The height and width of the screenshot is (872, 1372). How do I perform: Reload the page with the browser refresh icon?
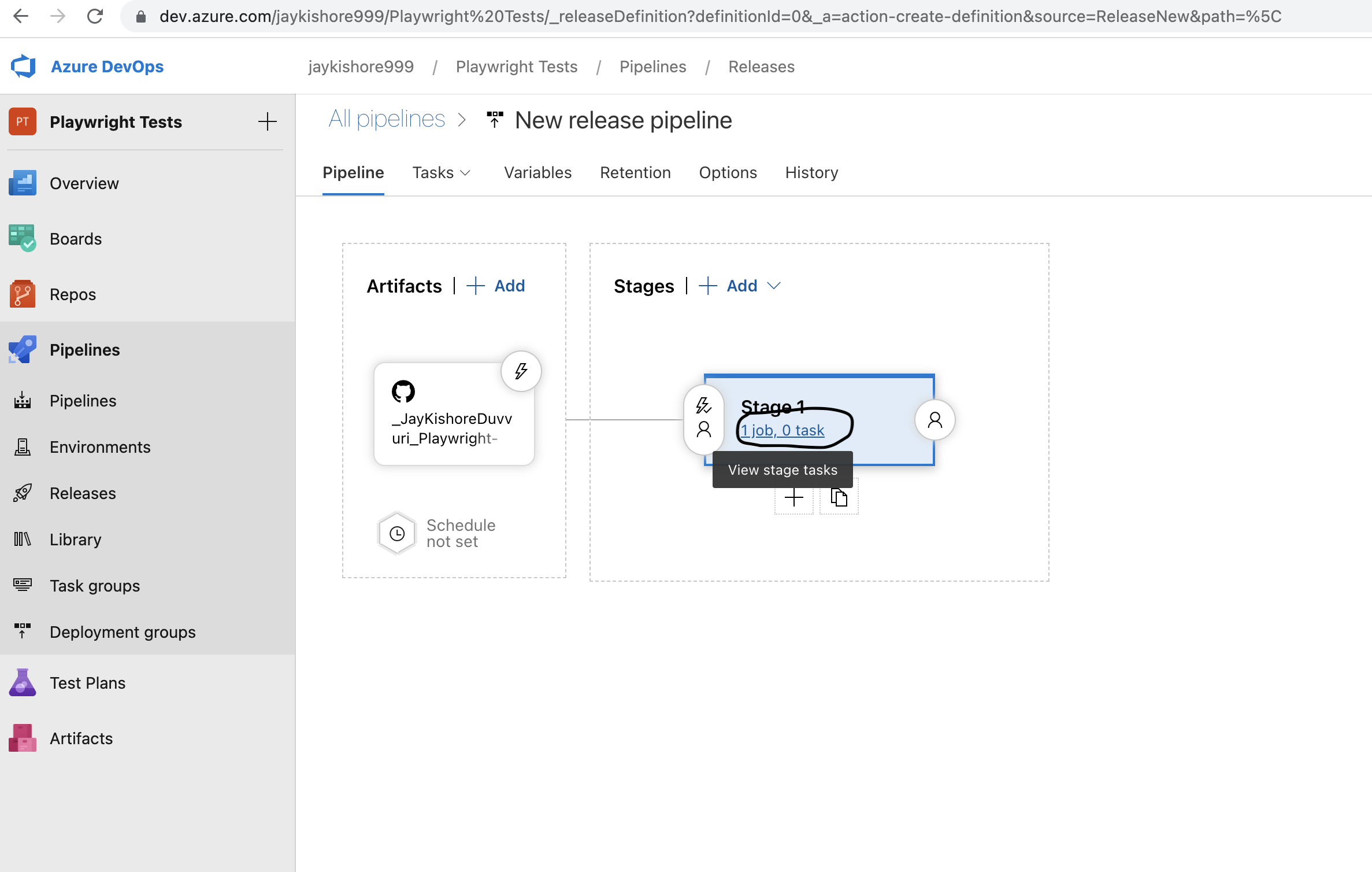95,16
